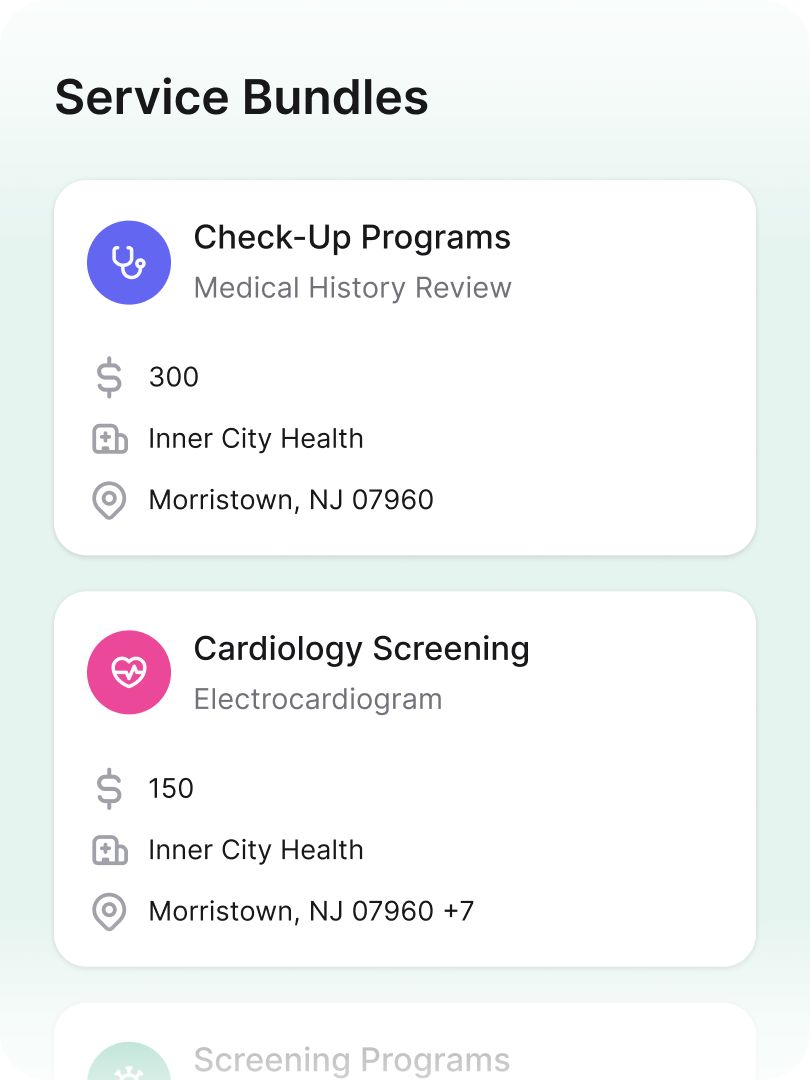Image resolution: width=810 pixels, height=1080 pixels.
Task: Select the Medical History Review subtitle
Action: 353,288
